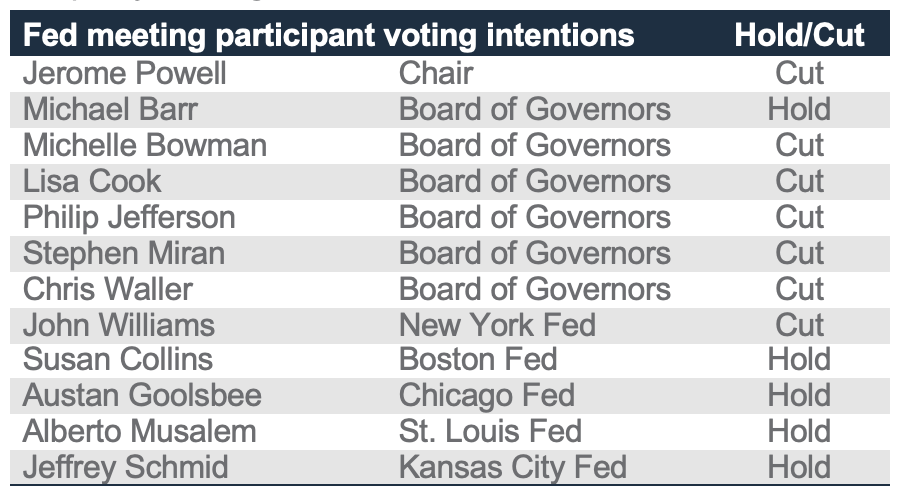
Task: Select the 'Kansas City Fed' cell
Action: point(513,467)
